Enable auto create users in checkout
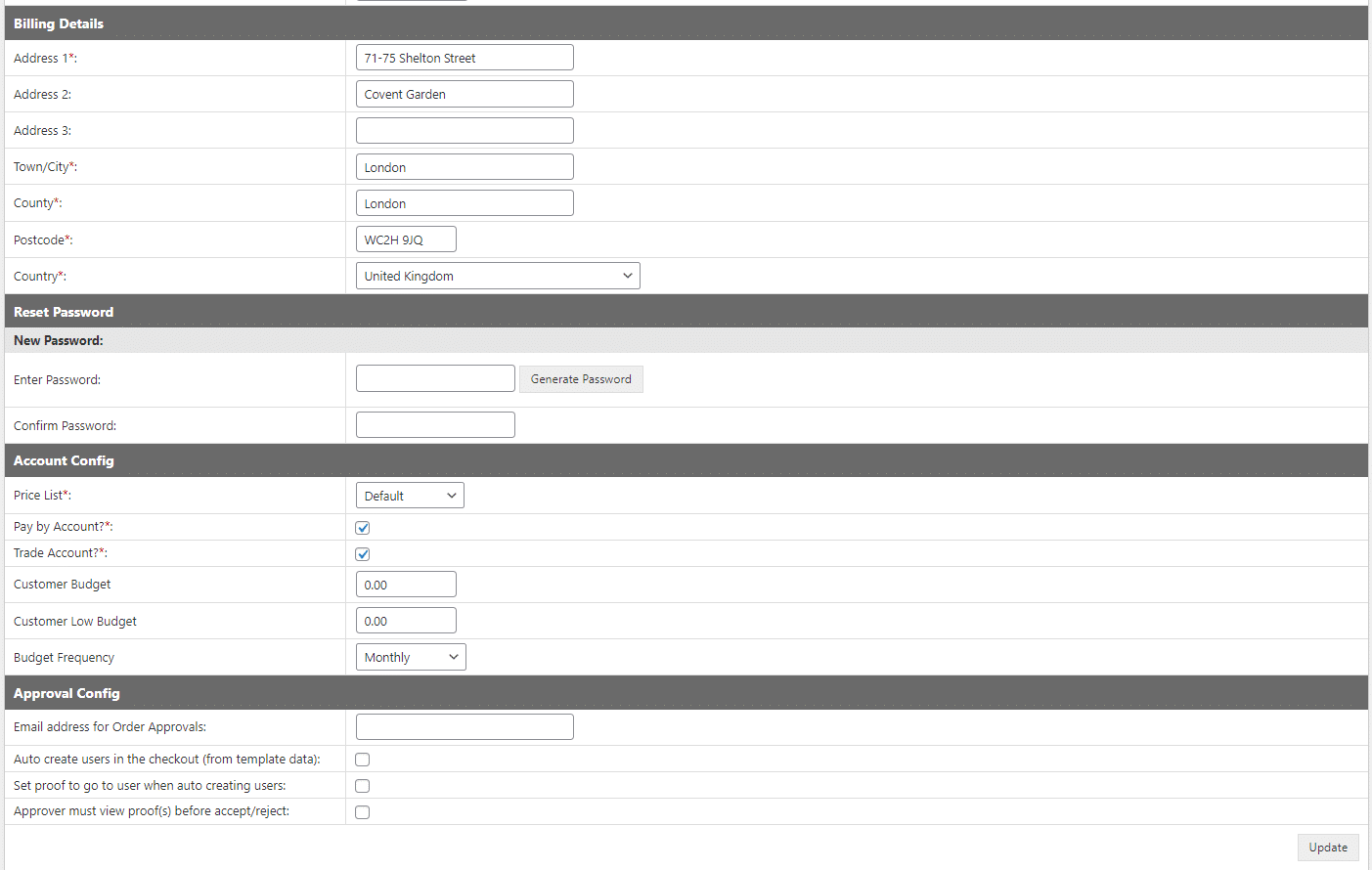Screen dimensions: 1372x870 click(363, 760)
